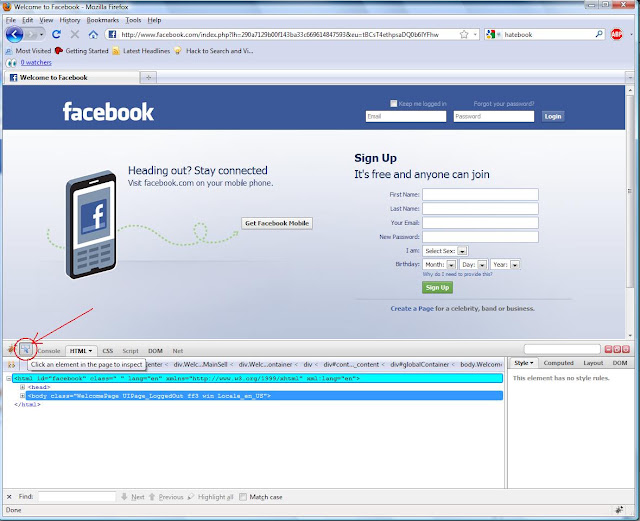The height and width of the screenshot is (521, 640).
Task: Click the Hack to Search bookmark
Action: point(213,51)
